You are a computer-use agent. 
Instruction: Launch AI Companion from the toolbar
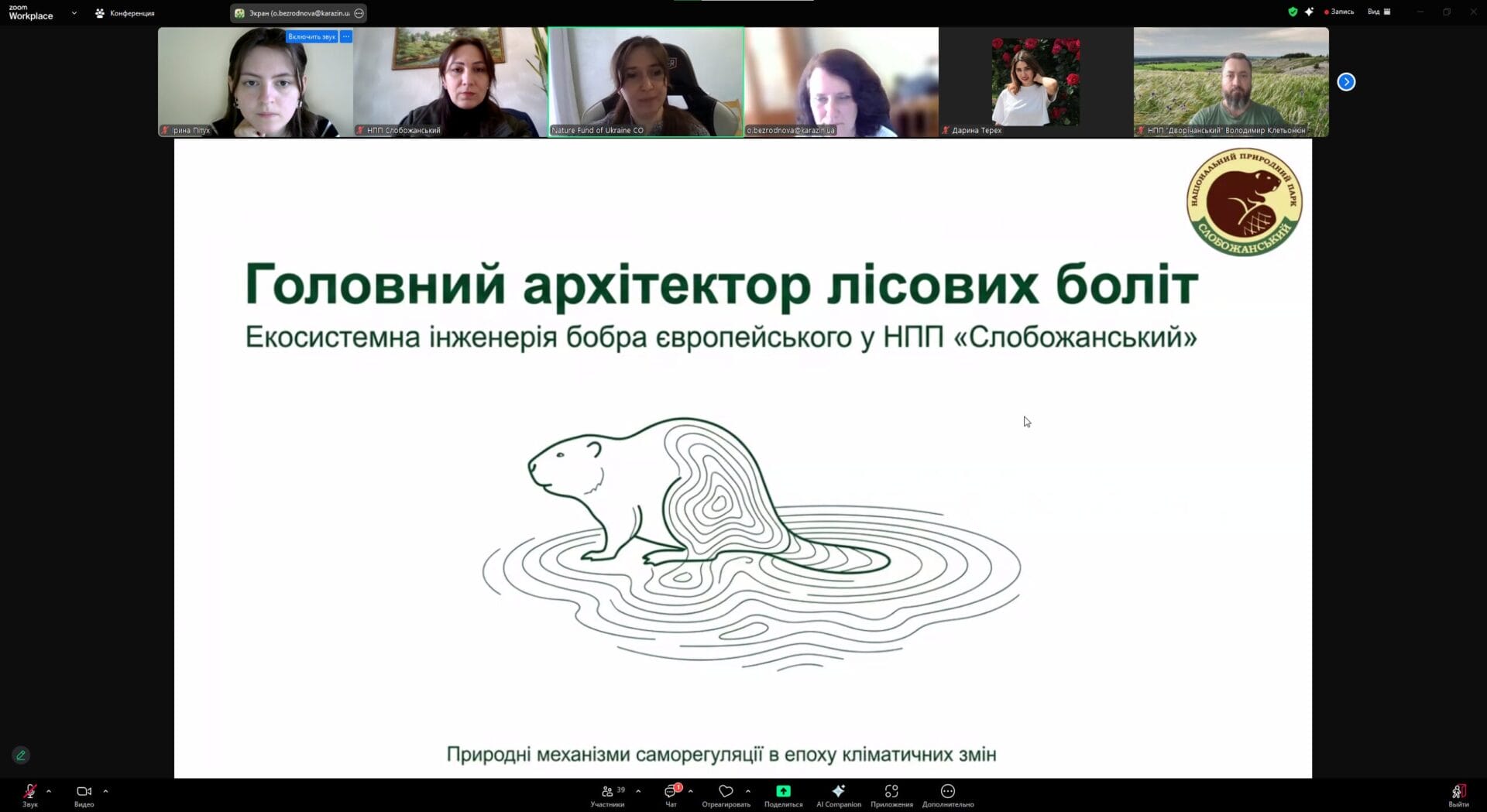[x=838, y=794]
